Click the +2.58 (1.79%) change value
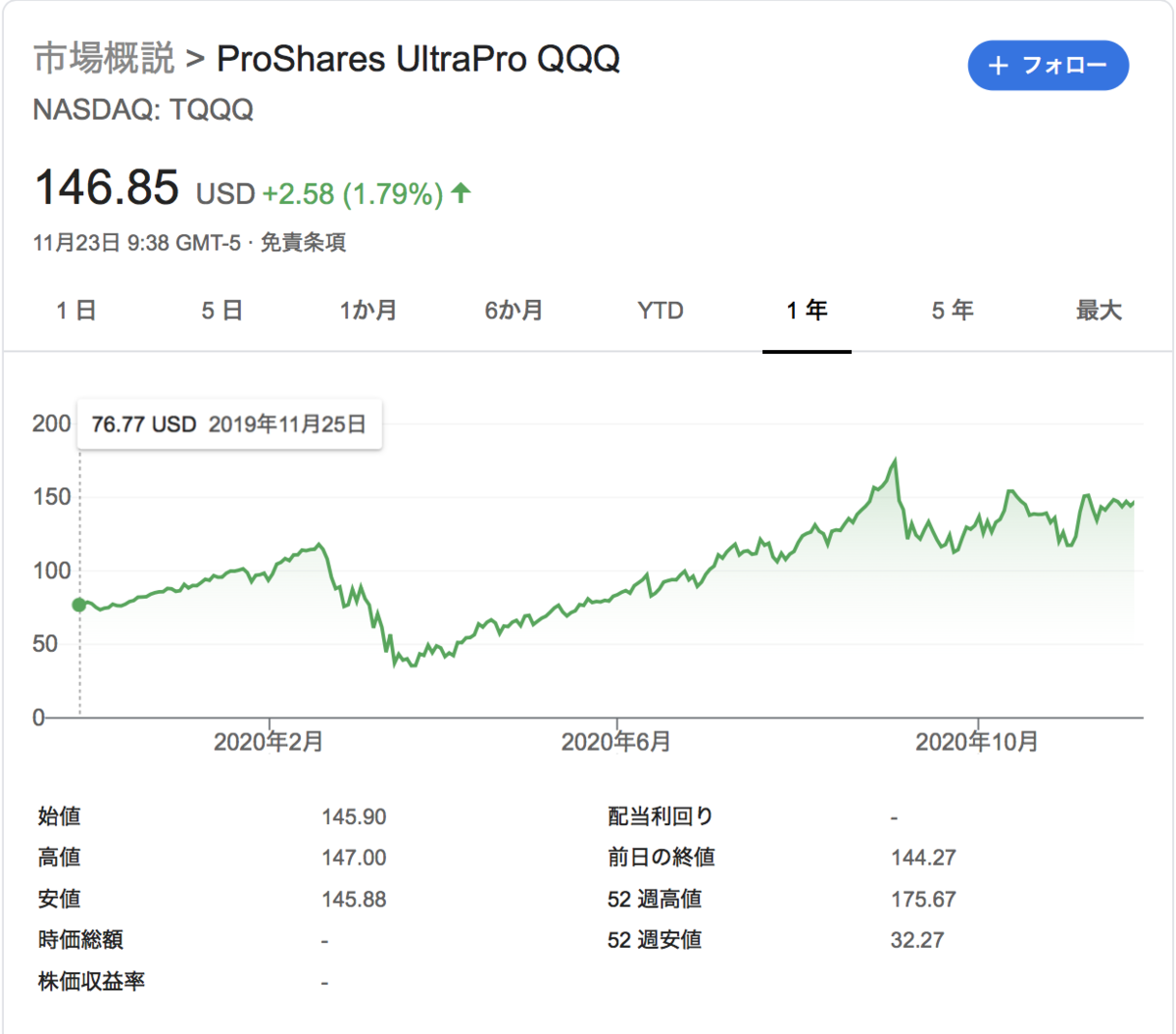1176x1034 pixels. [x=353, y=194]
